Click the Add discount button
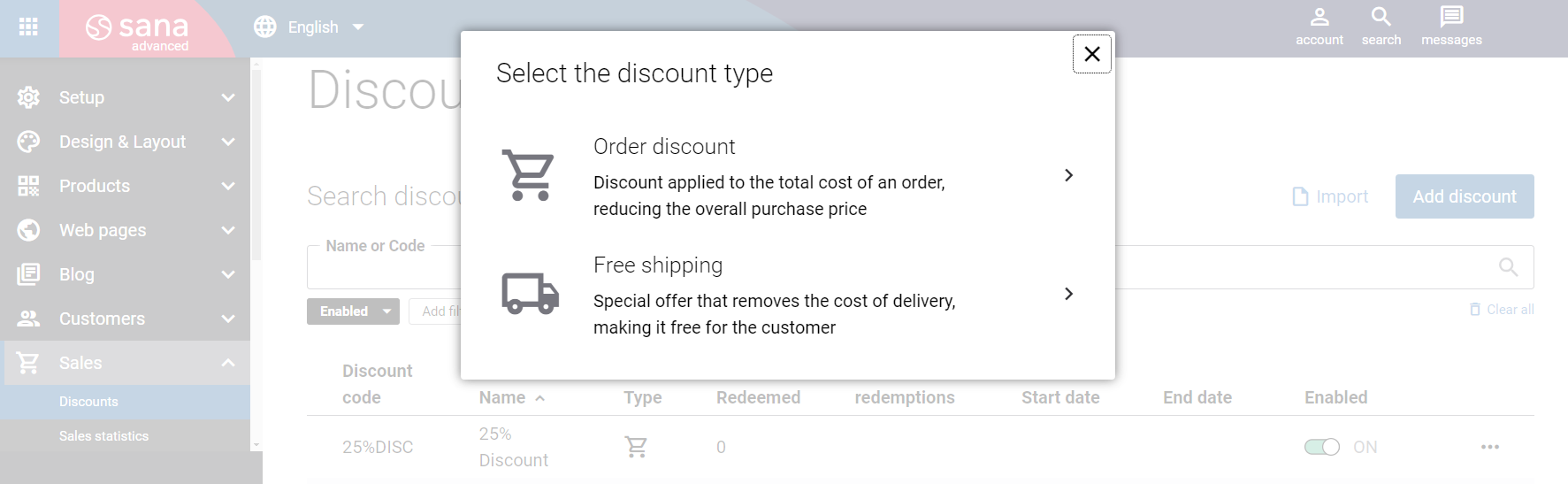The height and width of the screenshot is (484, 1568). click(x=1465, y=196)
